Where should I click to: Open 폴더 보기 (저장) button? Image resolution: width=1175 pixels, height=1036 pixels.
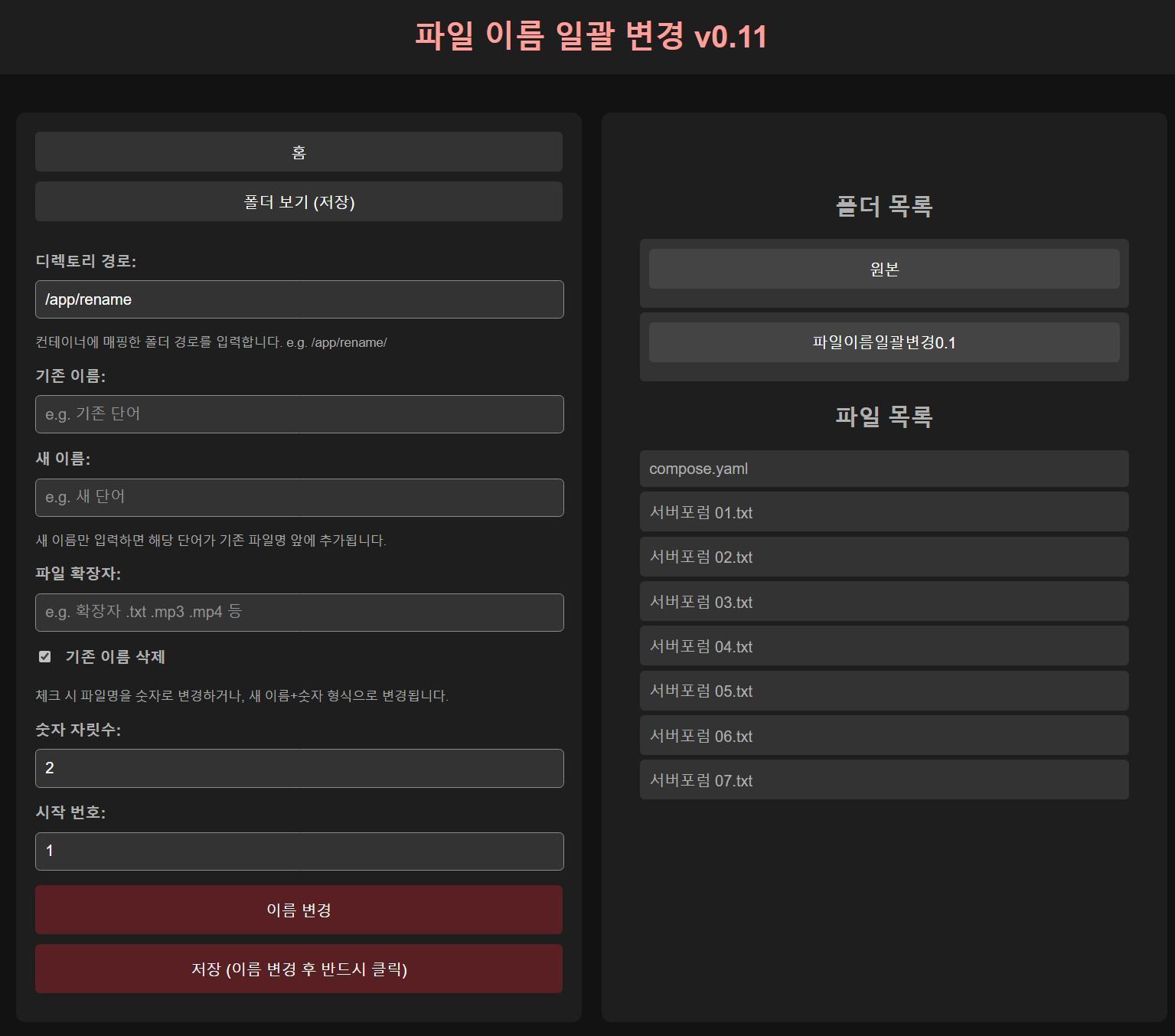coord(299,201)
